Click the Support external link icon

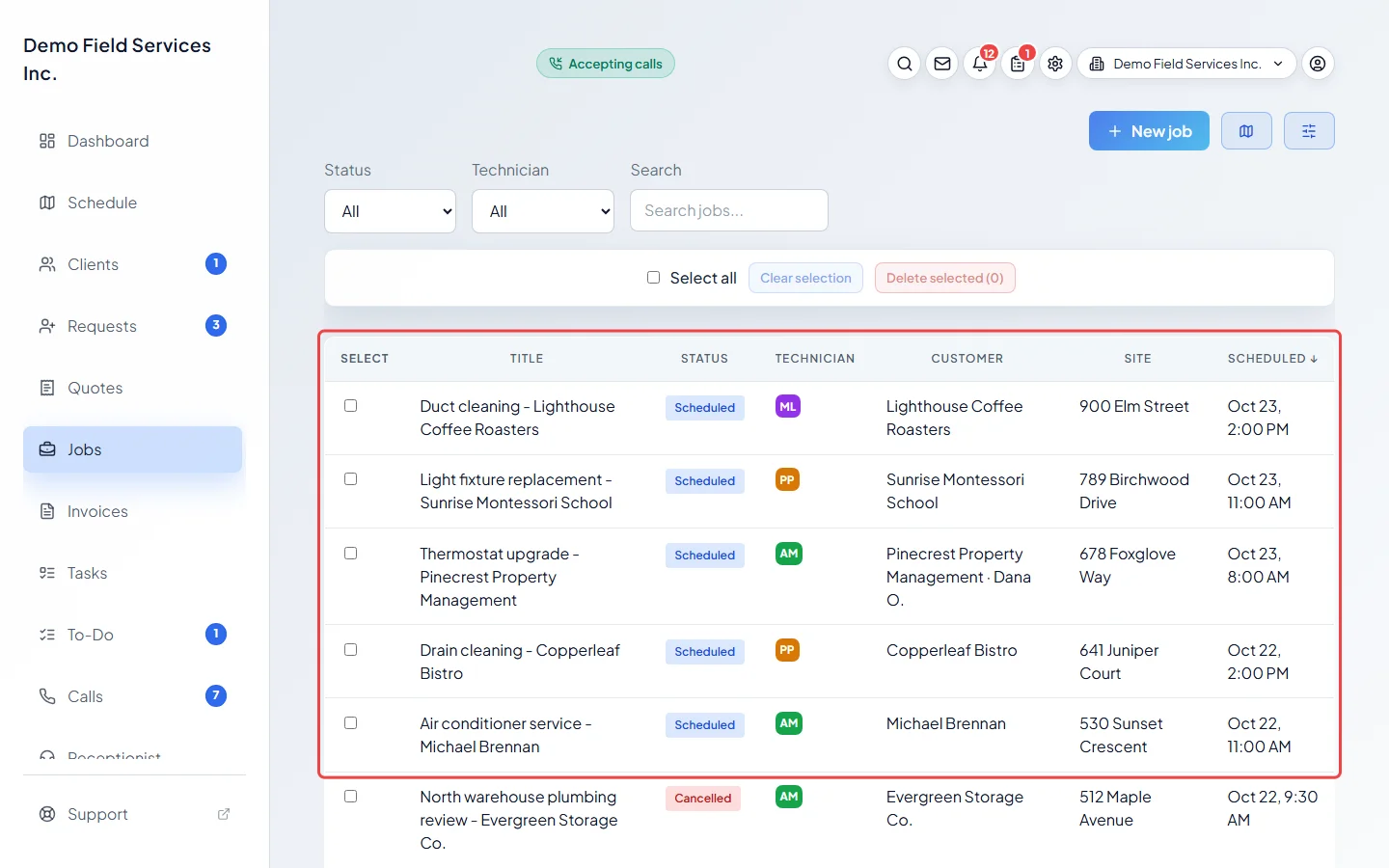coord(224,814)
